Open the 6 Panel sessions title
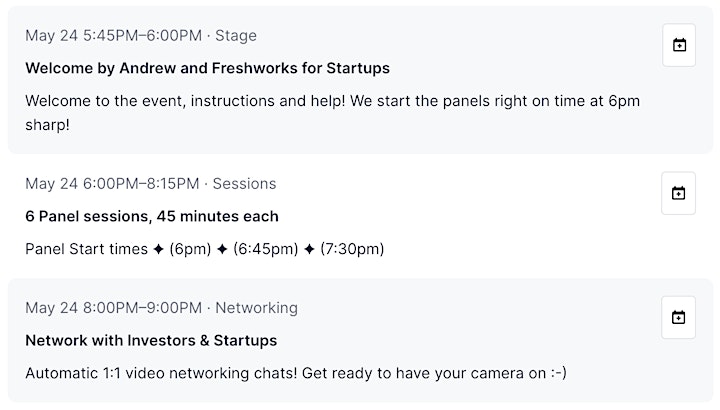The height and width of the screenshot is (410, 720). [152, 216]
